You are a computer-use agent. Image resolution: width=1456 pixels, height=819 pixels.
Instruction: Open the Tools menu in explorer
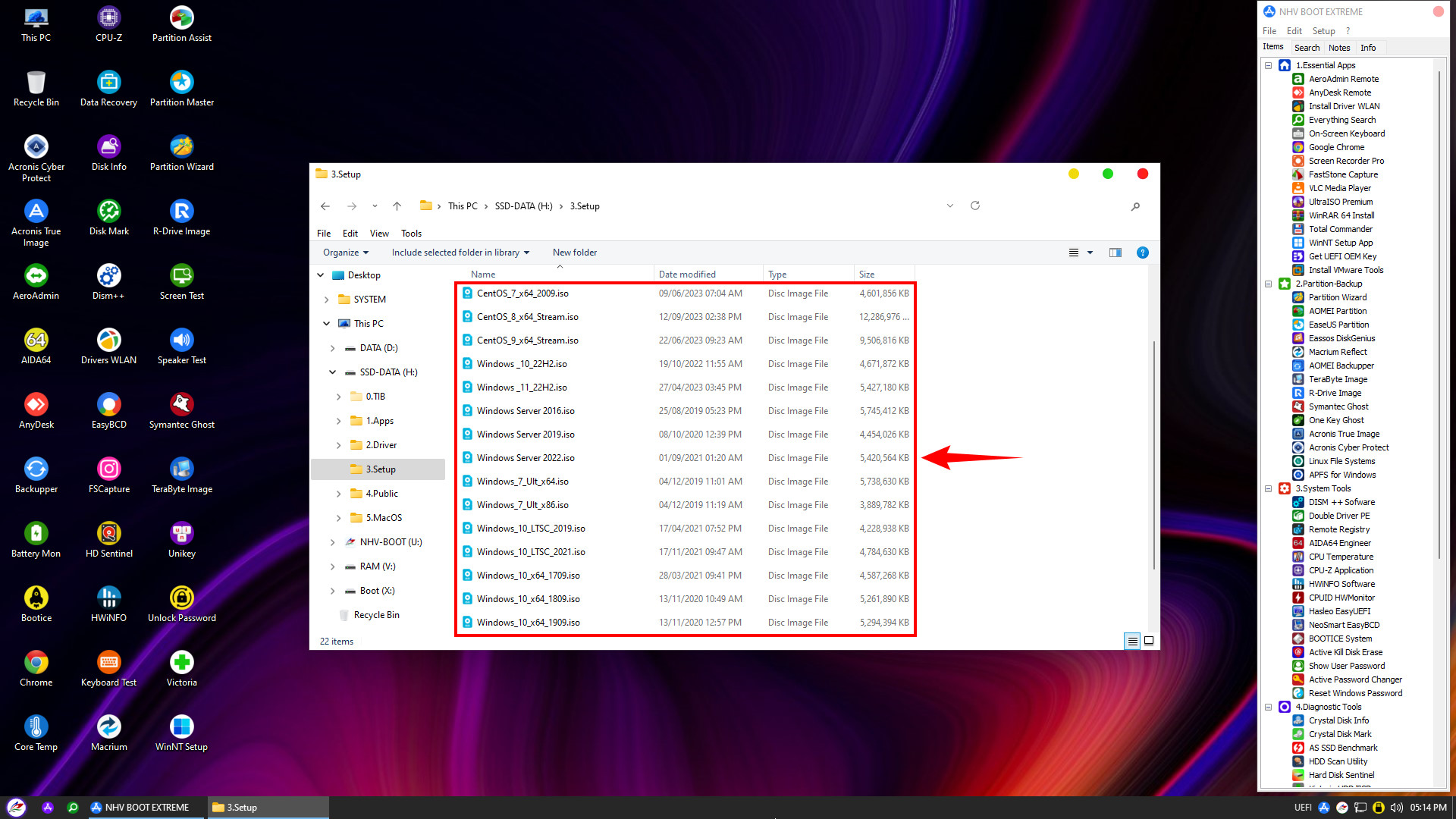pyautogui.click(x=411, y=234)
